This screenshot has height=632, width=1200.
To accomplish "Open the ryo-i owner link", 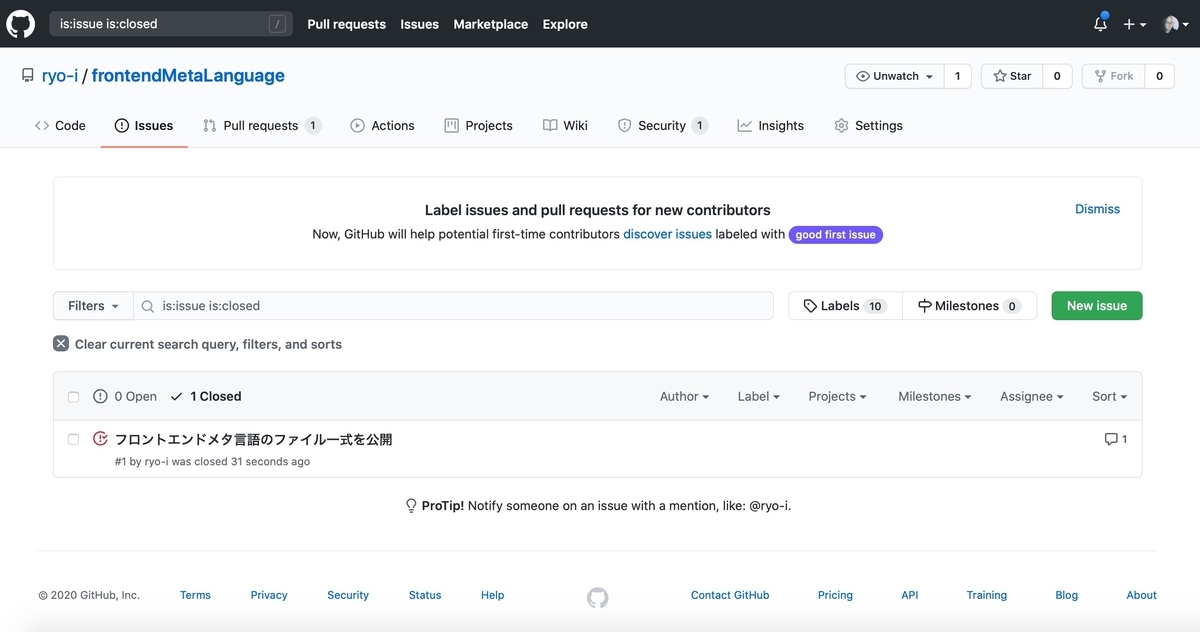I will (59, 76).
